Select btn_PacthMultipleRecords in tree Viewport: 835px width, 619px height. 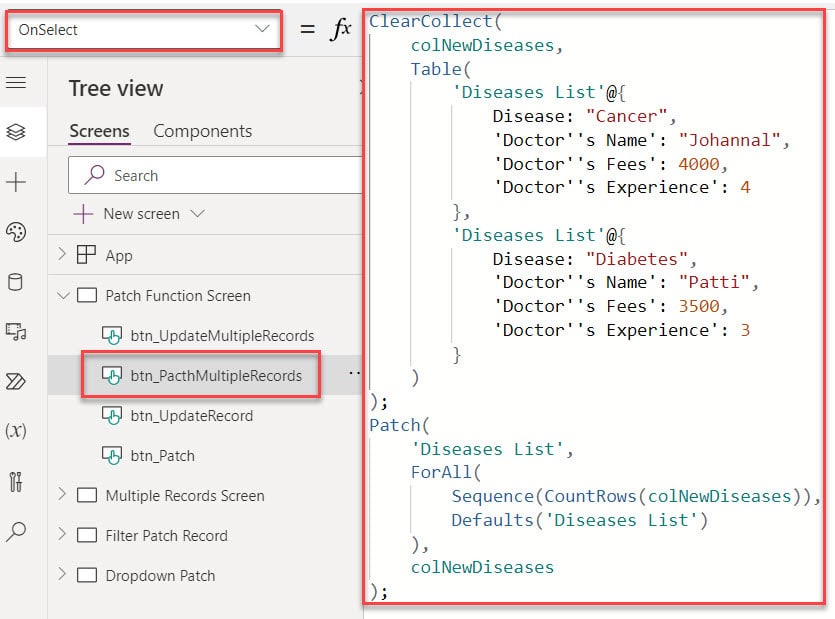[x=216, y=376]
